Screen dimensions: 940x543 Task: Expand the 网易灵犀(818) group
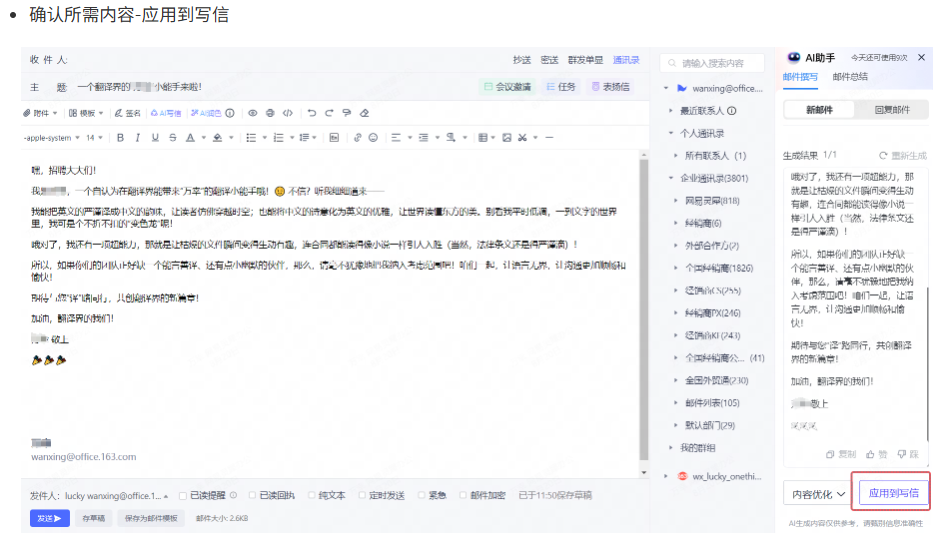tap(676, 201)
